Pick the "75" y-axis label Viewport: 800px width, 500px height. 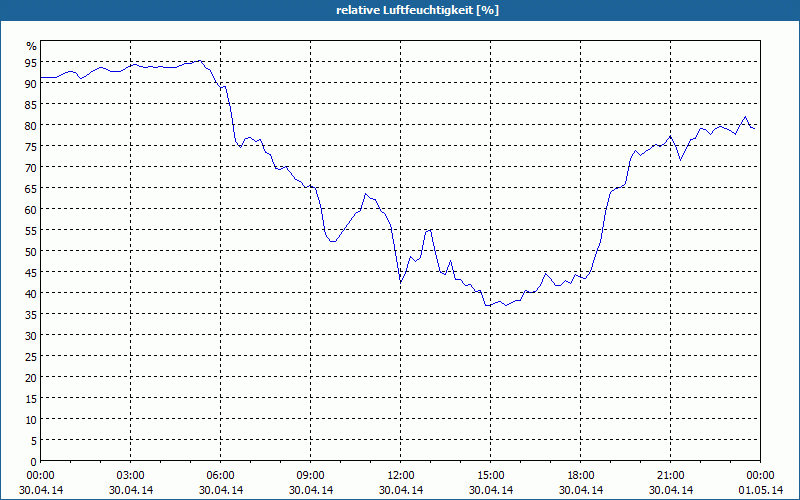pos(31,146)
